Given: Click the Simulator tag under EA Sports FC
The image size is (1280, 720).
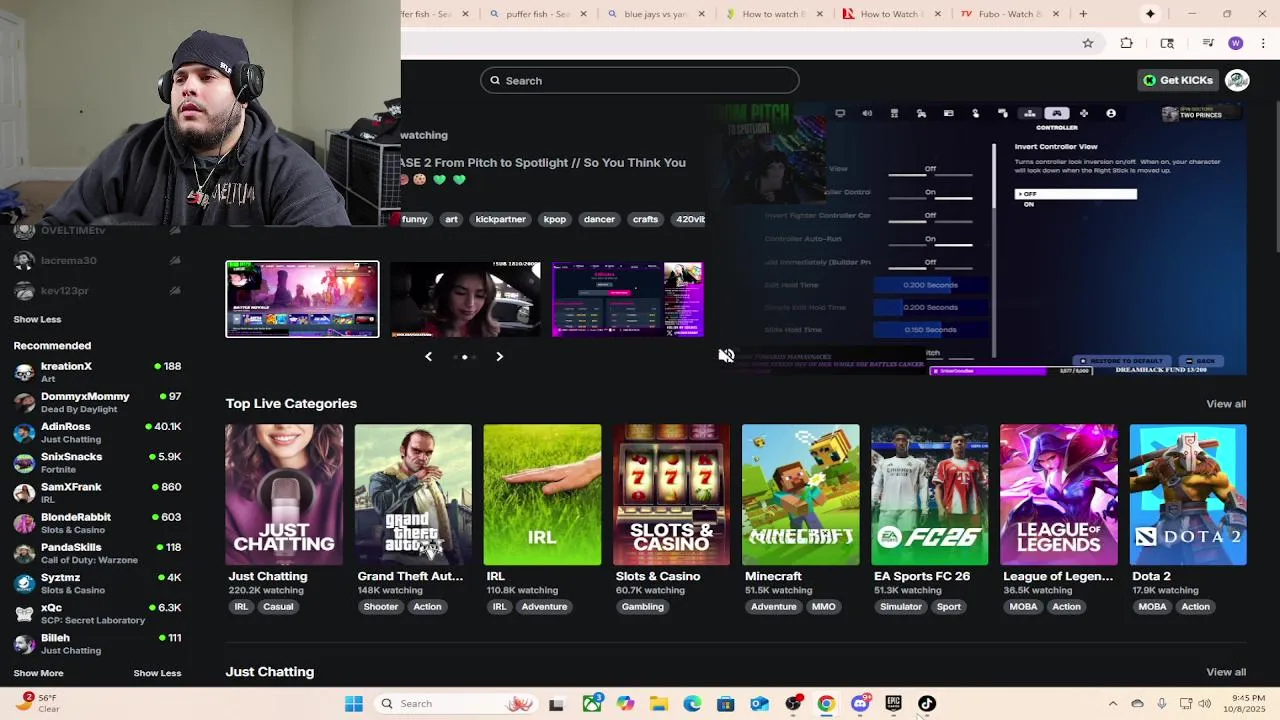Looking at the screenshot, I should click(901, 607).
